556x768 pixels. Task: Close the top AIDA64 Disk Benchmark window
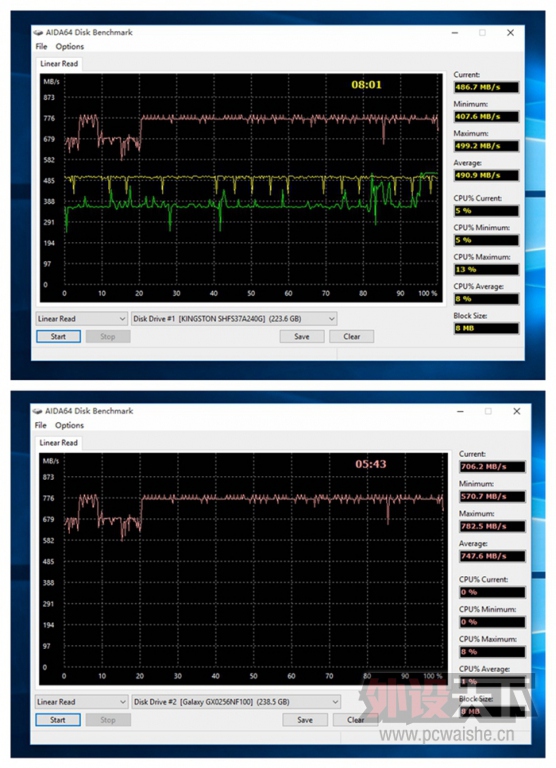[510, 33]
